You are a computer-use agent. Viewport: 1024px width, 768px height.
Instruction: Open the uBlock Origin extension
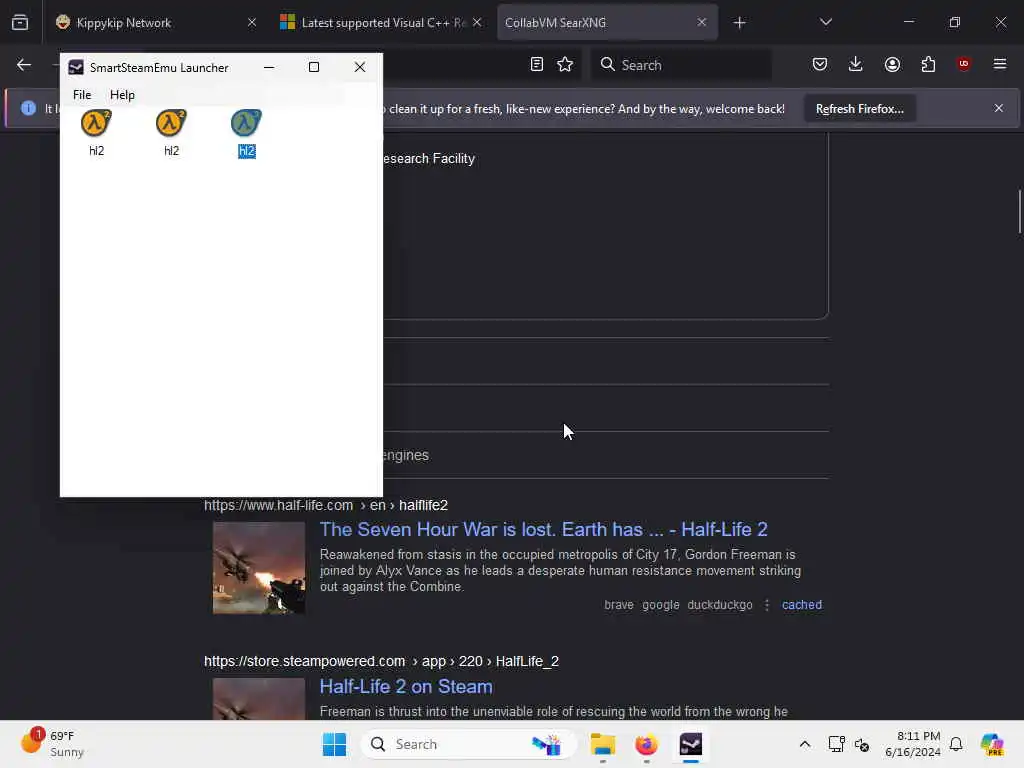(963, 64)
